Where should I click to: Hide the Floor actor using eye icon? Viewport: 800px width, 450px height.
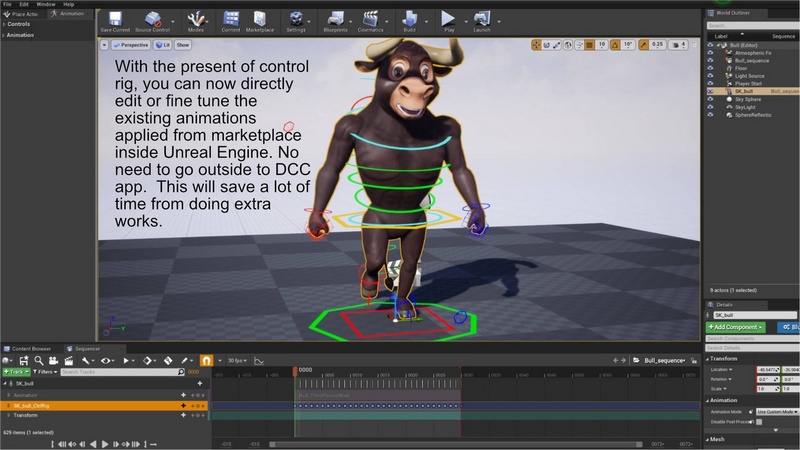[710, 67]
